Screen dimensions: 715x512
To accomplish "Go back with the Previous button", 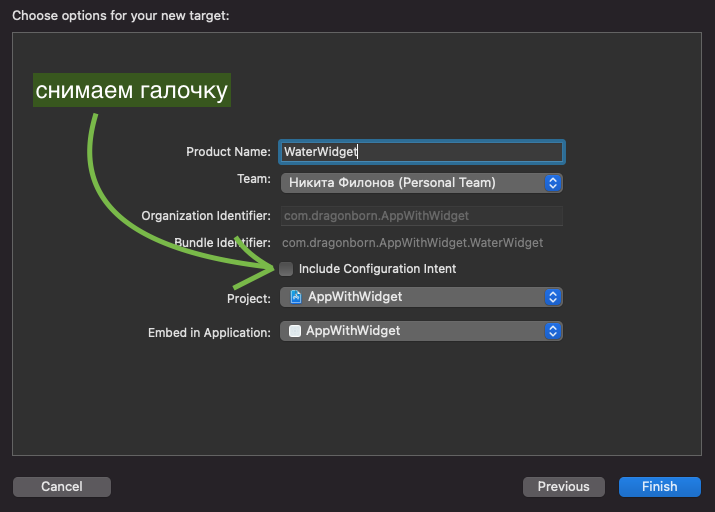I will click(563, 487).
